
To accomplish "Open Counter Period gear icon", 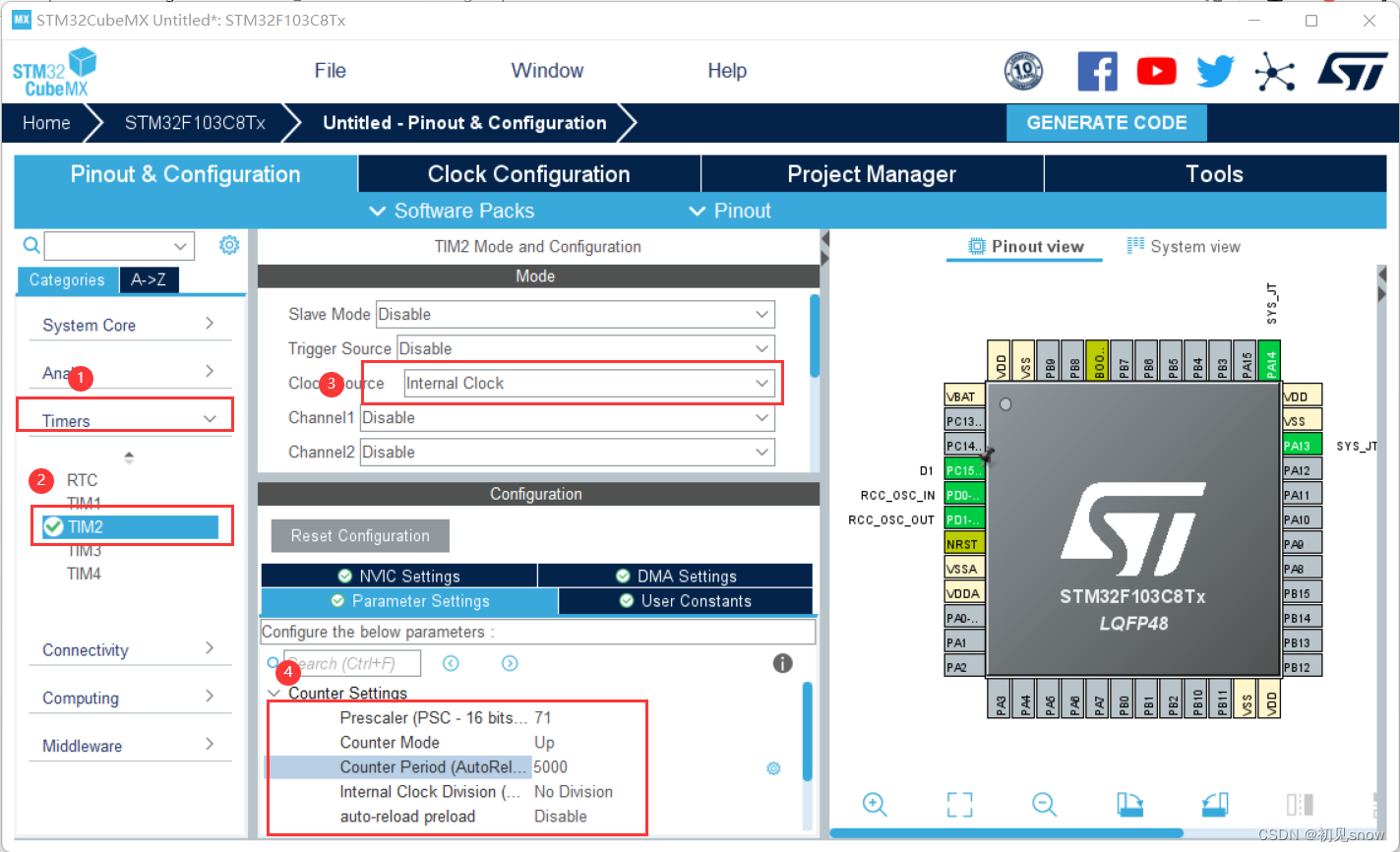I will coord(773,767).
